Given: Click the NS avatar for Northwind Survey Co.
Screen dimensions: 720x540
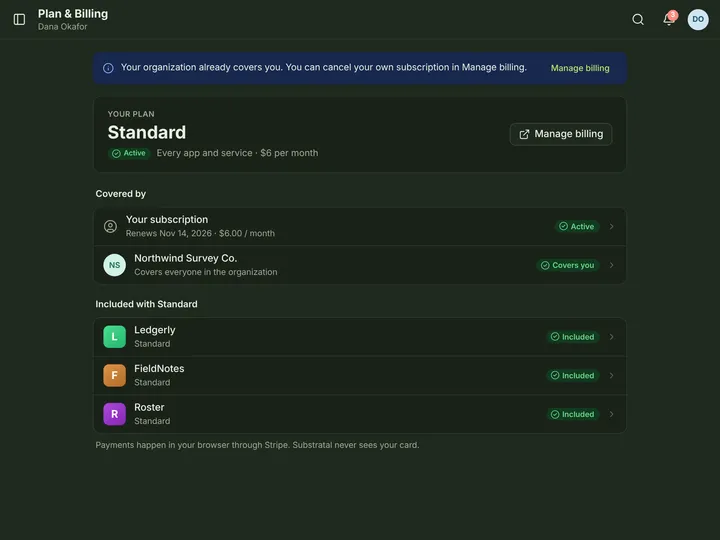Looking at the screenshot, I should tap(114, 265).
